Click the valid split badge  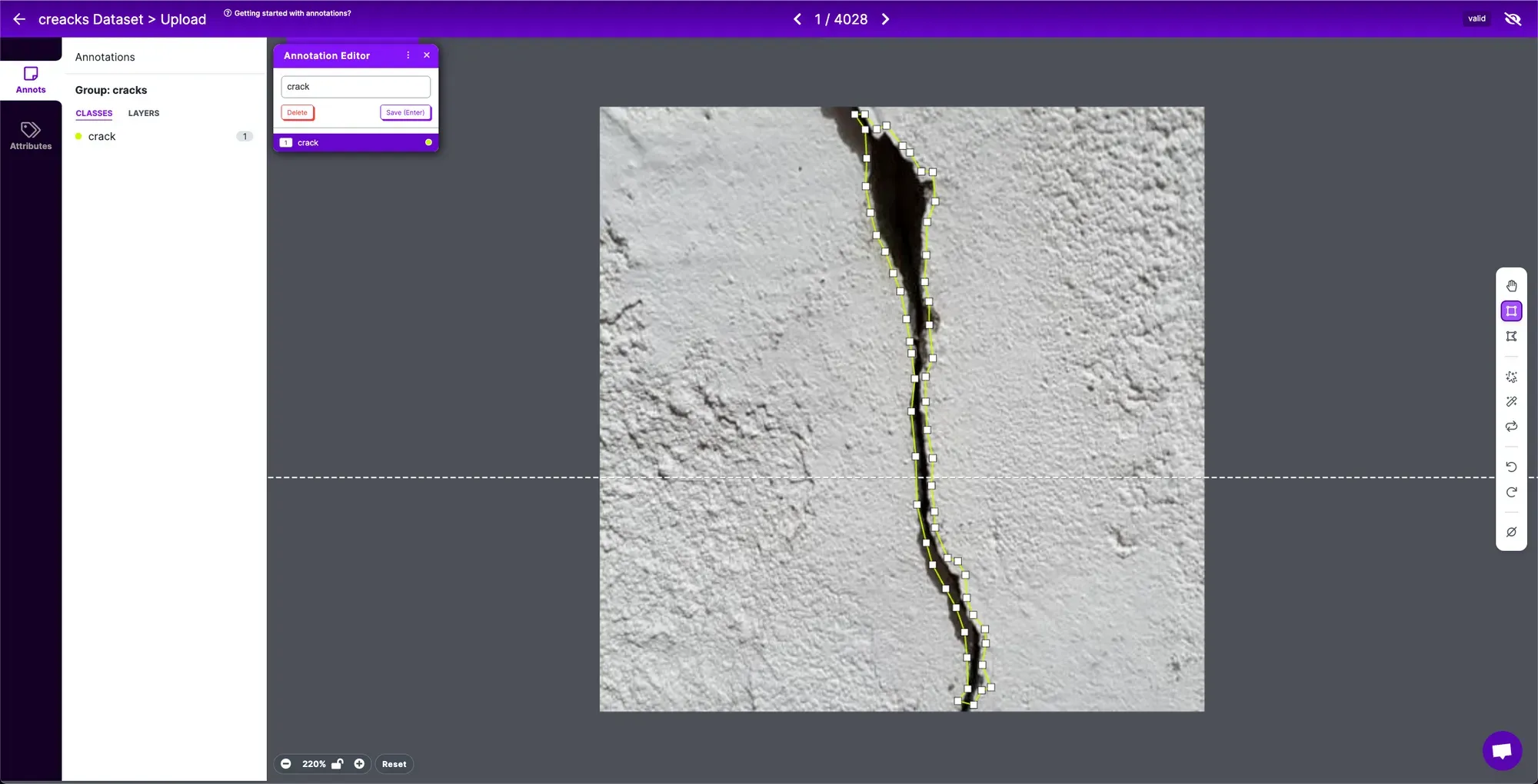tap(1476, 18)
